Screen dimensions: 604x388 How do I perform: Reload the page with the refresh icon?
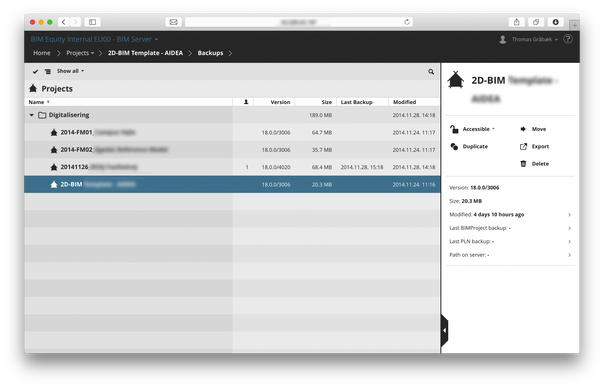(407, 22)
